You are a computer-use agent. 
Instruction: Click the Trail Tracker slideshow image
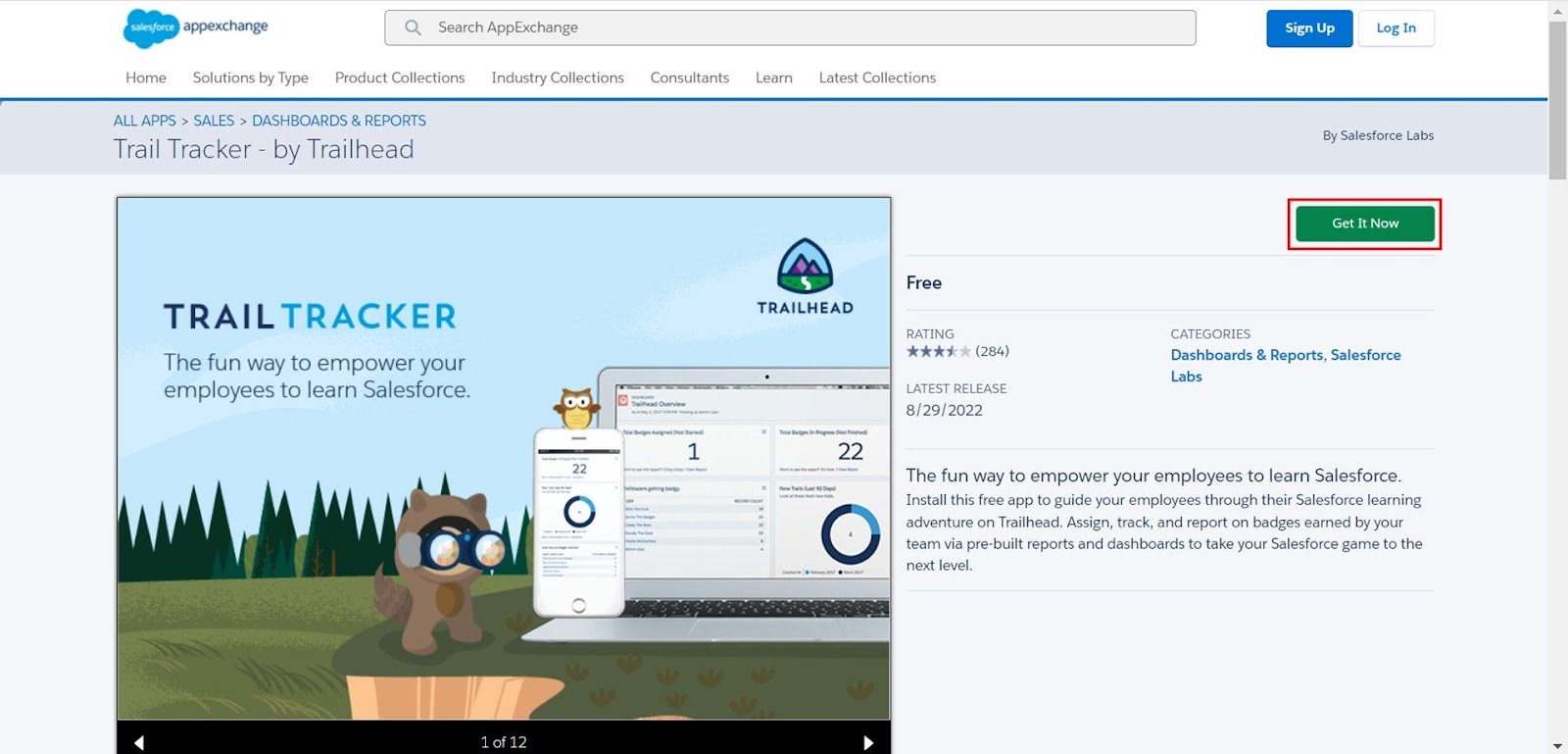point(504,459)
